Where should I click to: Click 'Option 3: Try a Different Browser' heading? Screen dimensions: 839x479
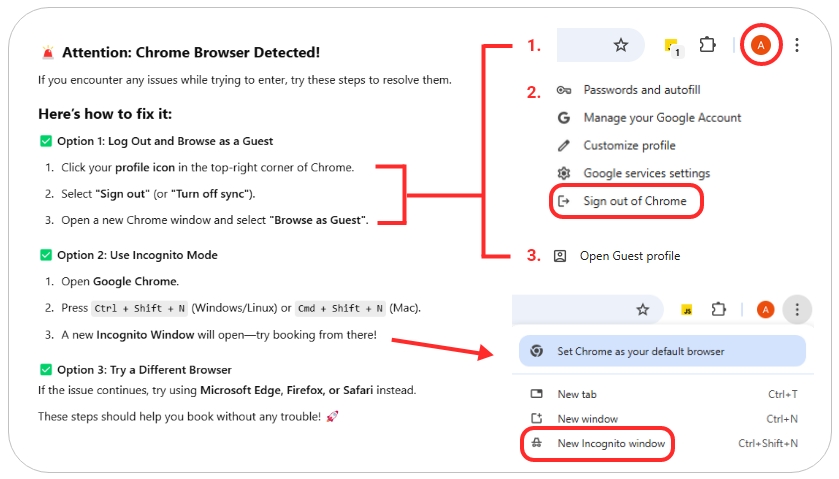click(144, 370)
